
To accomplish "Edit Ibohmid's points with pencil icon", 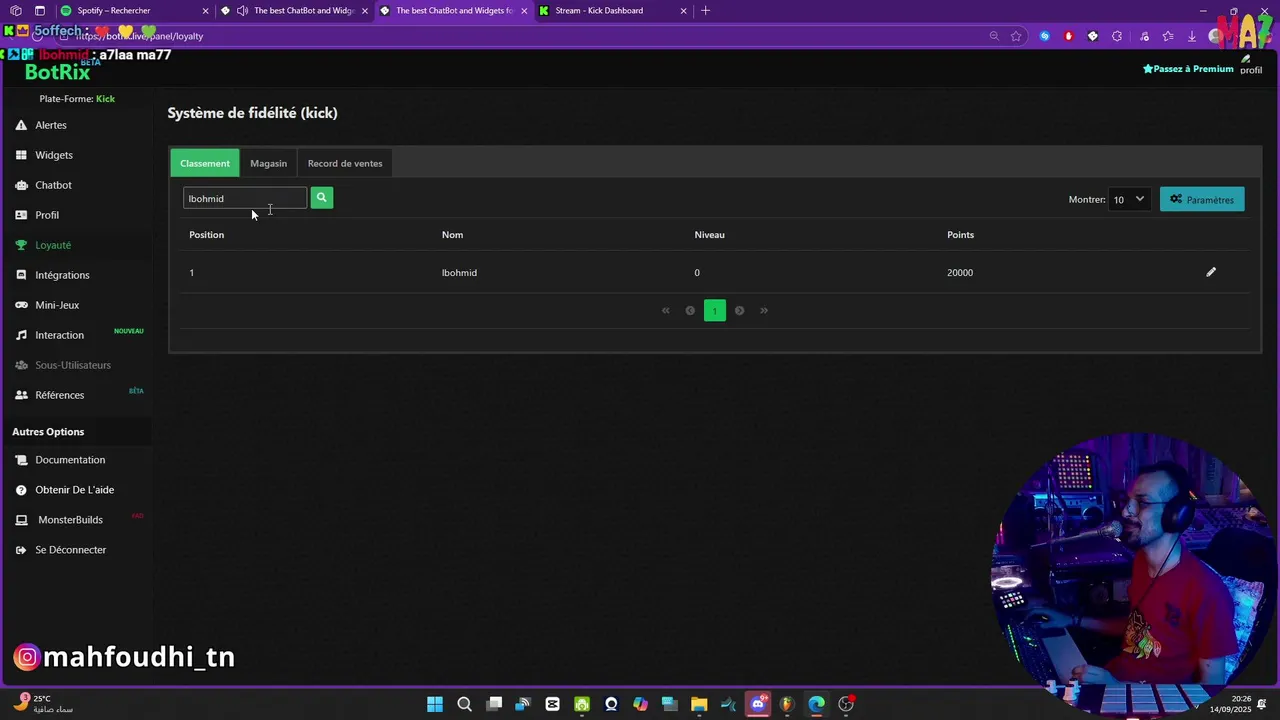I will tap(1211, 272).
